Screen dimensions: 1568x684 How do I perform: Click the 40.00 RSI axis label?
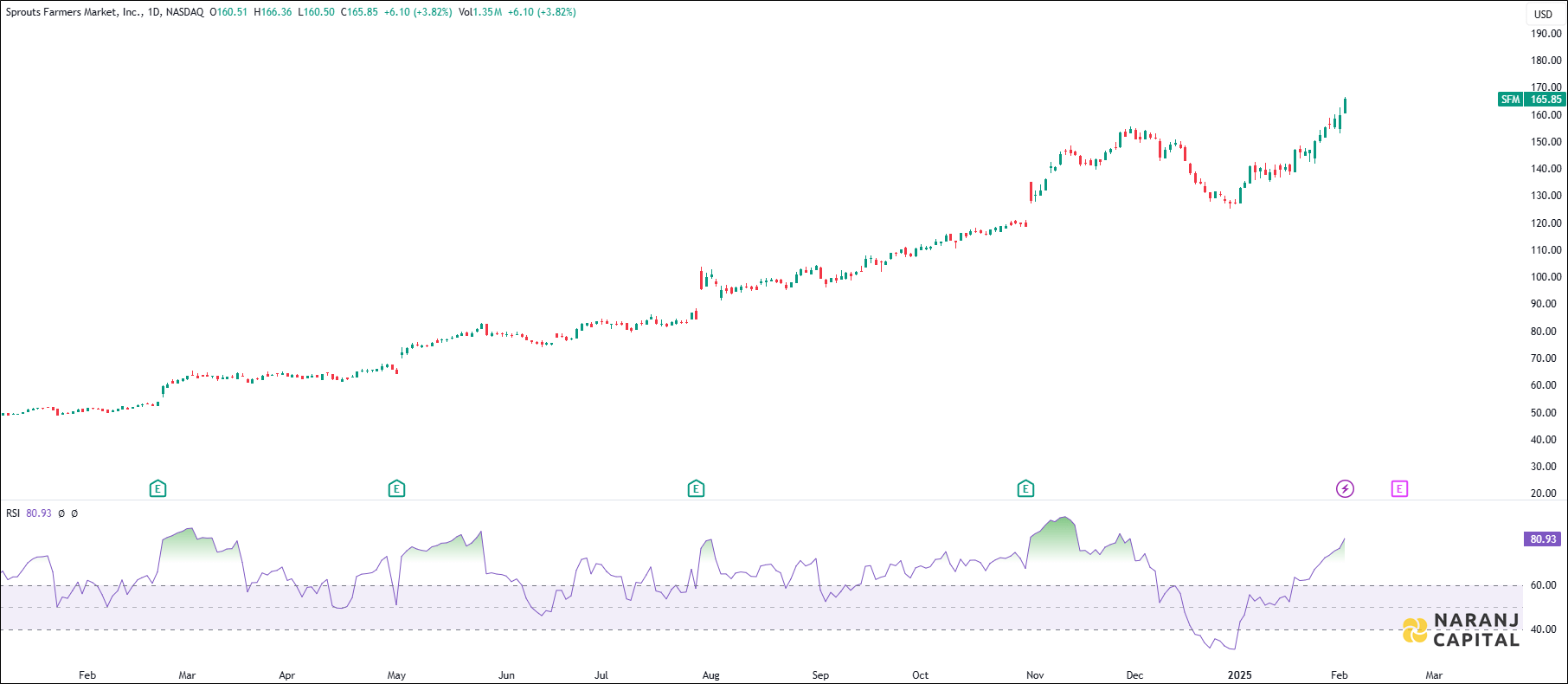pos(1544,629)
